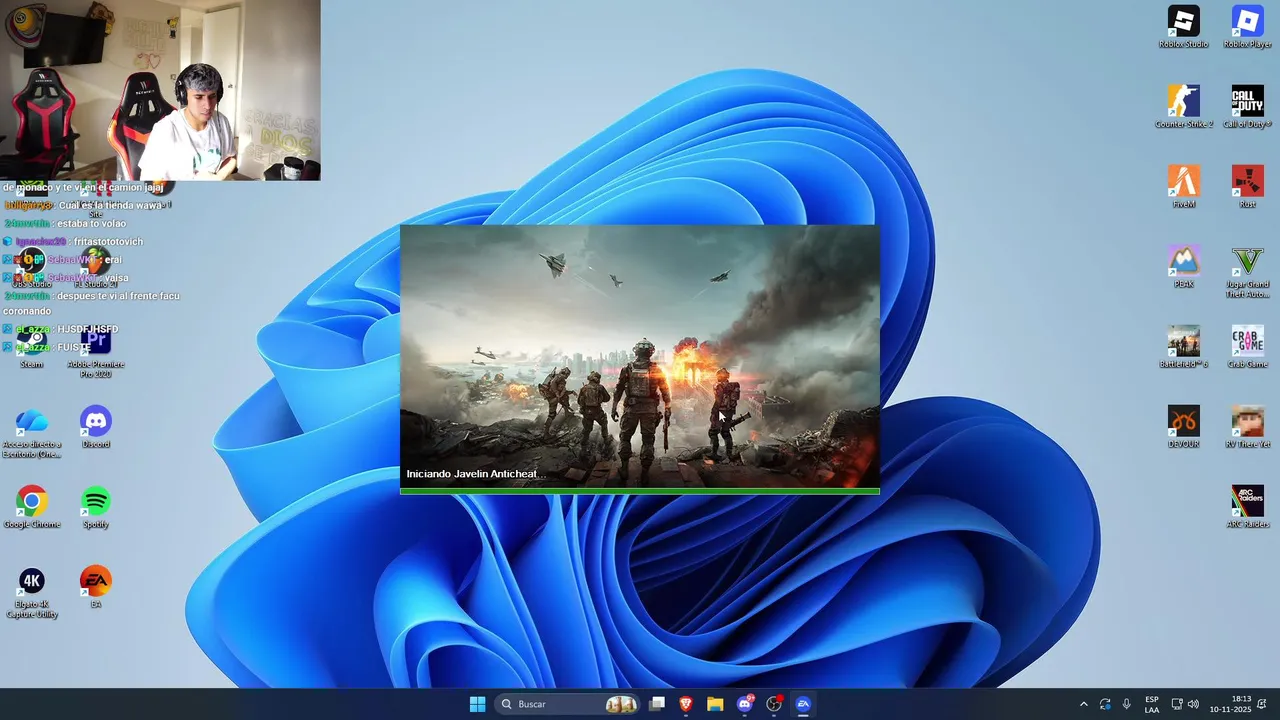The width and height of the screenshot is (1280, 720).
Task: Open the Windows Start menu
Action: (477, 704)
